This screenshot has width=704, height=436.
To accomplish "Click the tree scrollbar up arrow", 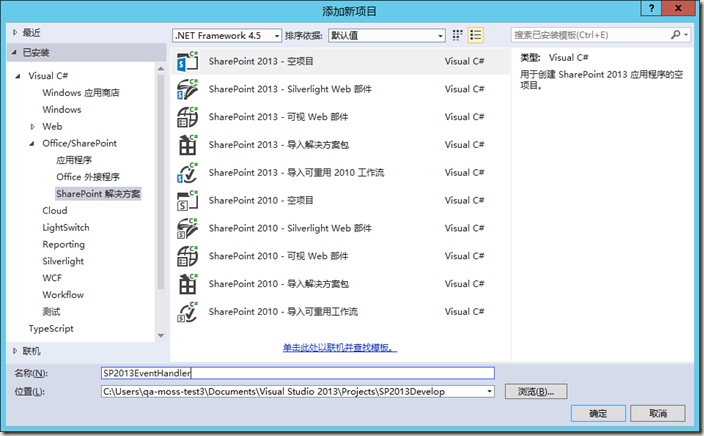I will pyautogui.click(x=161, y=68).
